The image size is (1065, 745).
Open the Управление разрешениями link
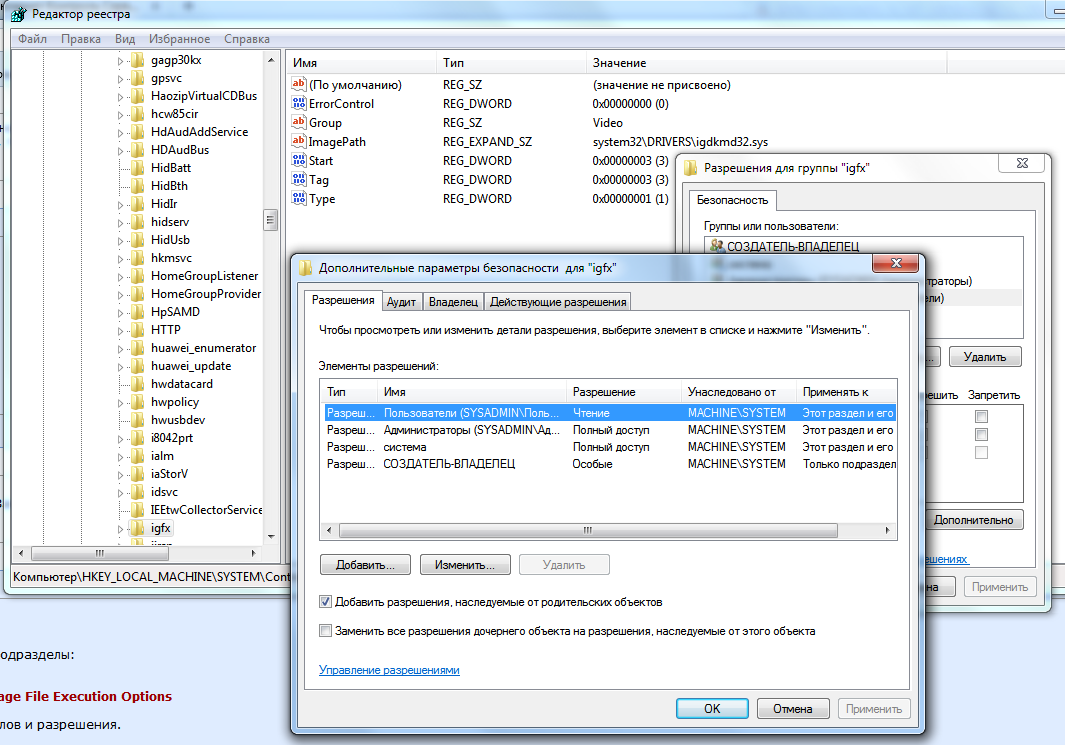pos(389,670)
